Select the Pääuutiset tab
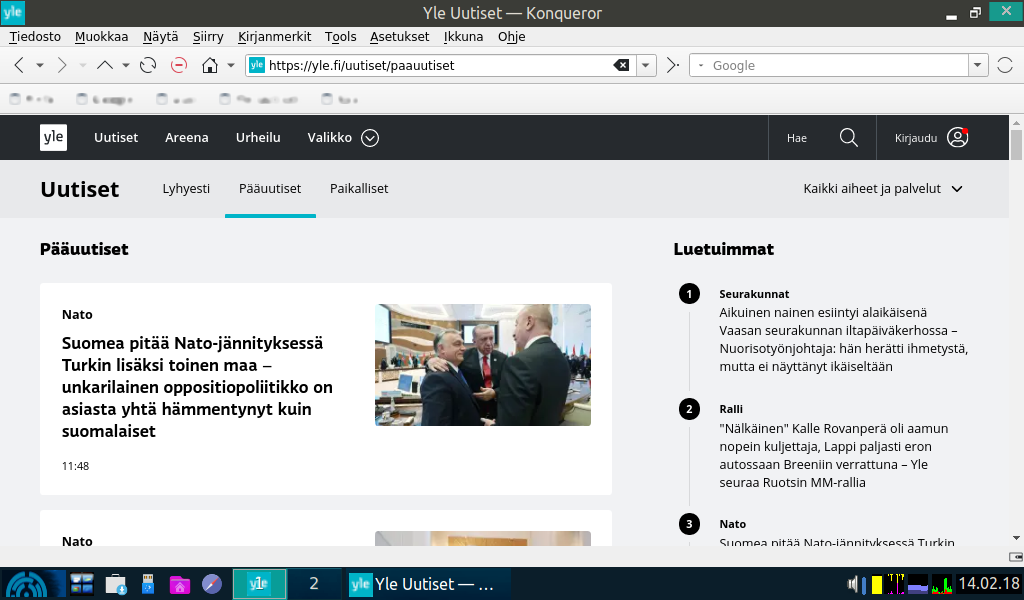The image size is (1024, 600). pos(270,189)
